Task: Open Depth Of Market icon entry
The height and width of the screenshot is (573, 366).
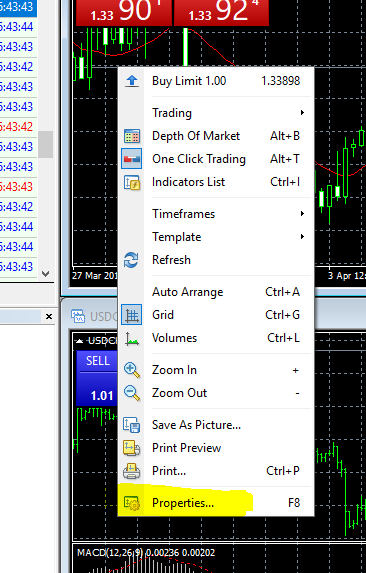Action: tap(131, 136)
